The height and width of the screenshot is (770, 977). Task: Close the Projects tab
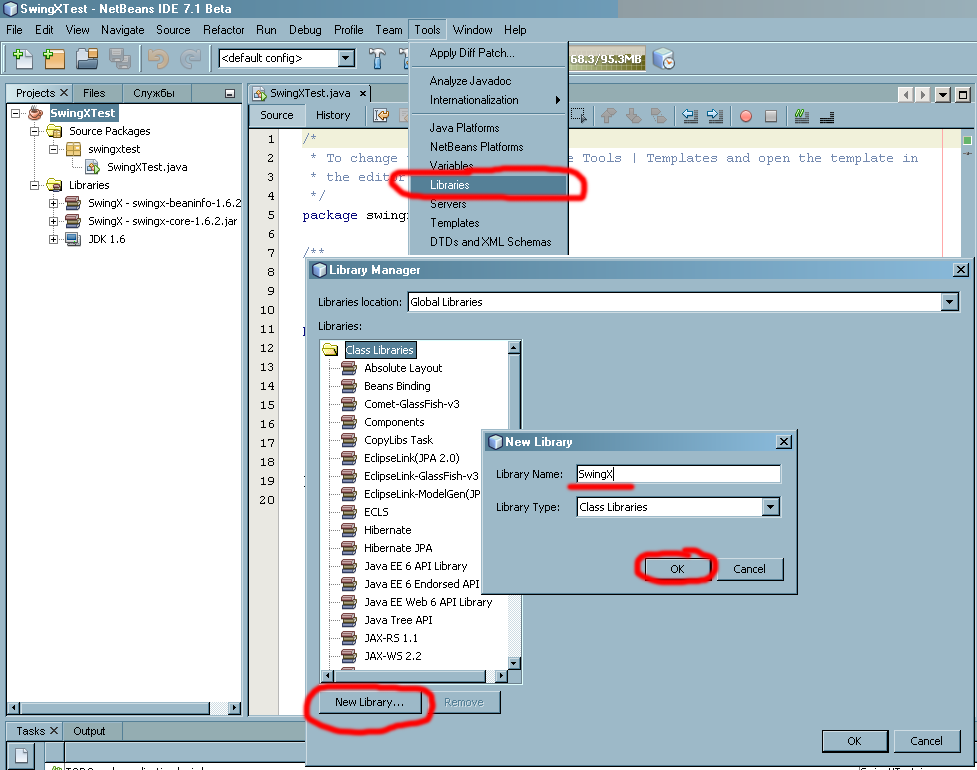pyautogui.click(x=64, y=92)
